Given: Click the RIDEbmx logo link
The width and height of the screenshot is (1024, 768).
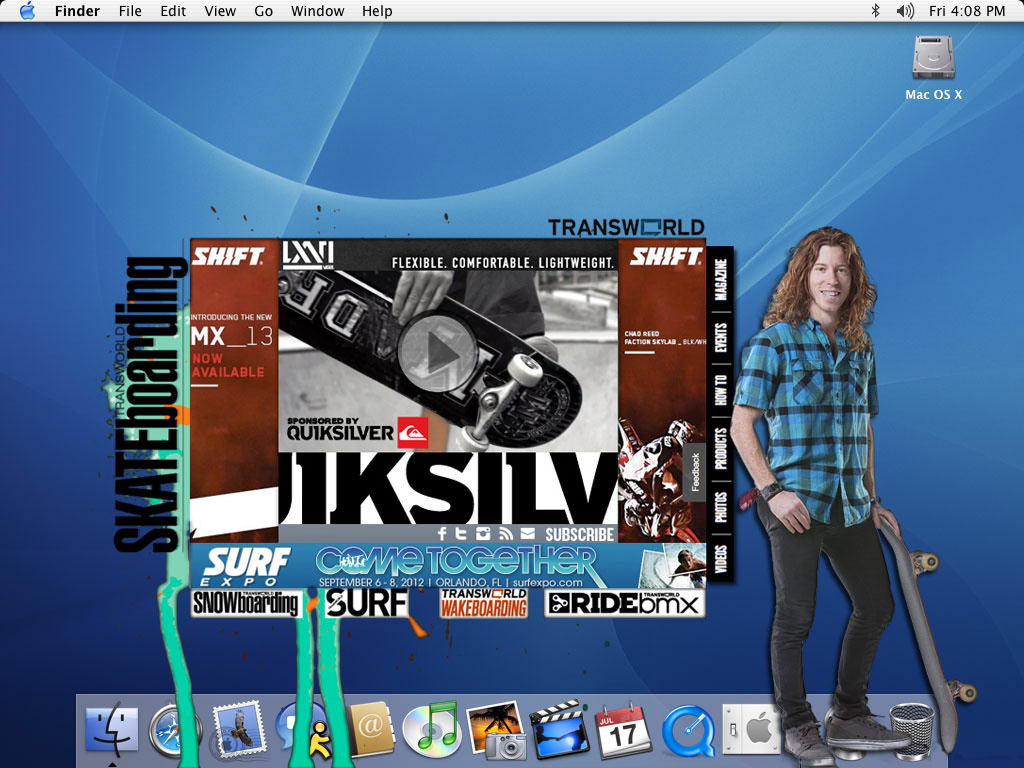Looking at the screenshot, I should tap(624, 603).
